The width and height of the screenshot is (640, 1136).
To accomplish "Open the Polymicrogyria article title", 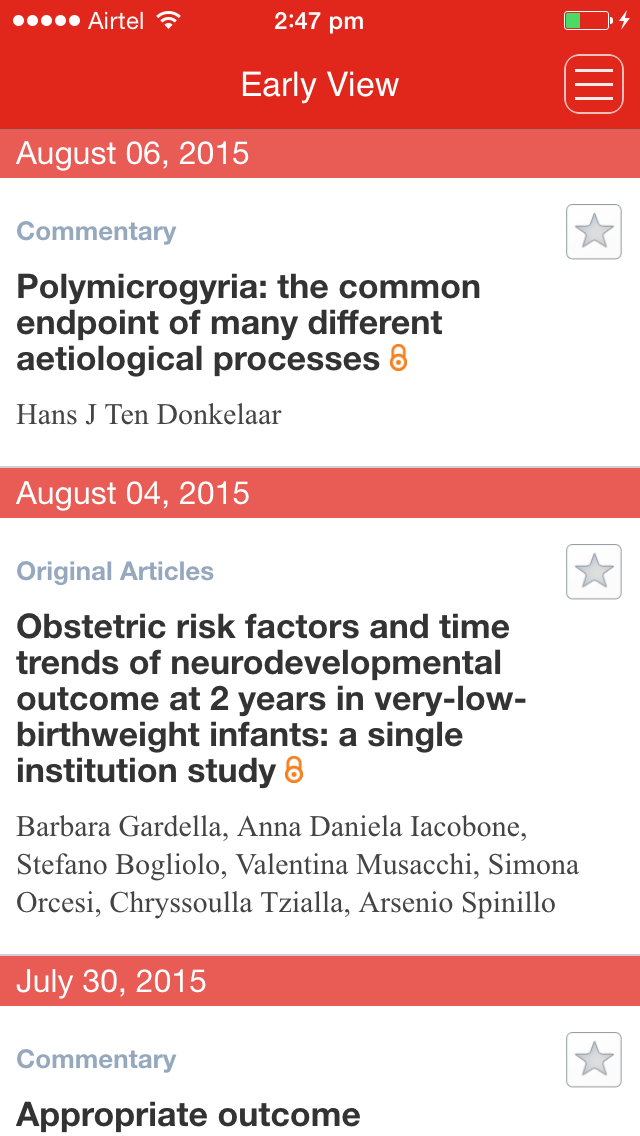I will (x=249, y=323).
